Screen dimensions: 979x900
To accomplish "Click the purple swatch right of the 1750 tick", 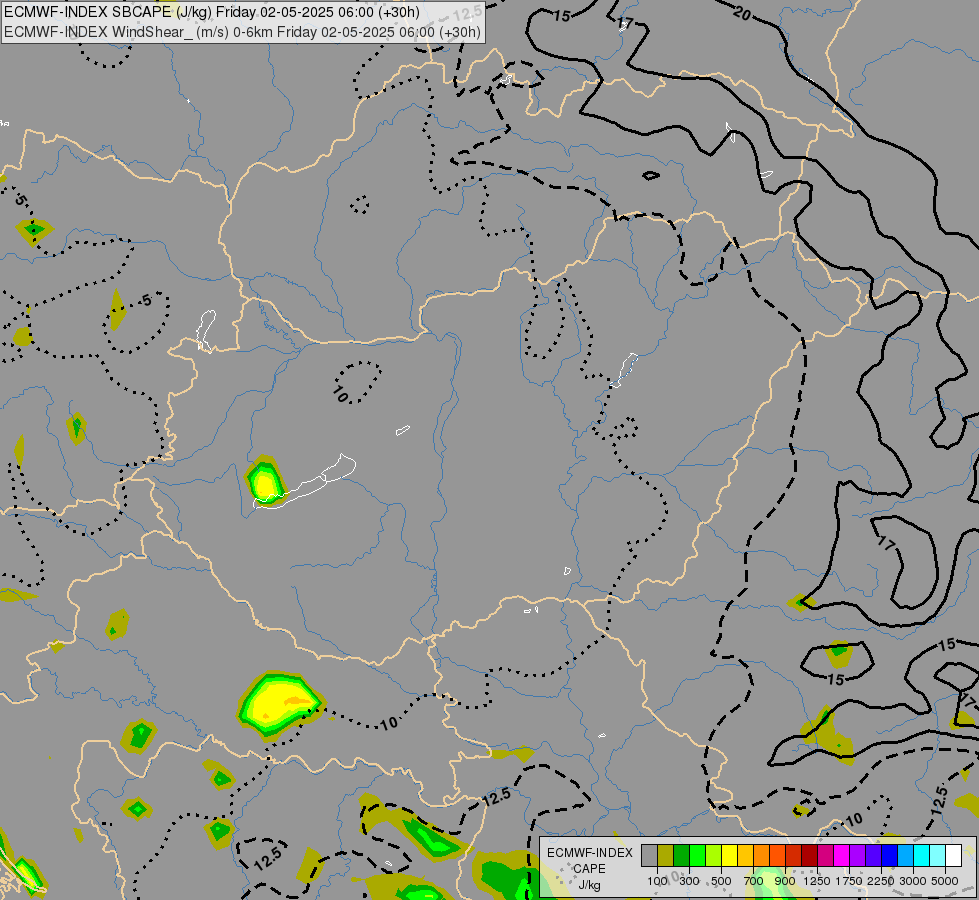I will (858, 855).
